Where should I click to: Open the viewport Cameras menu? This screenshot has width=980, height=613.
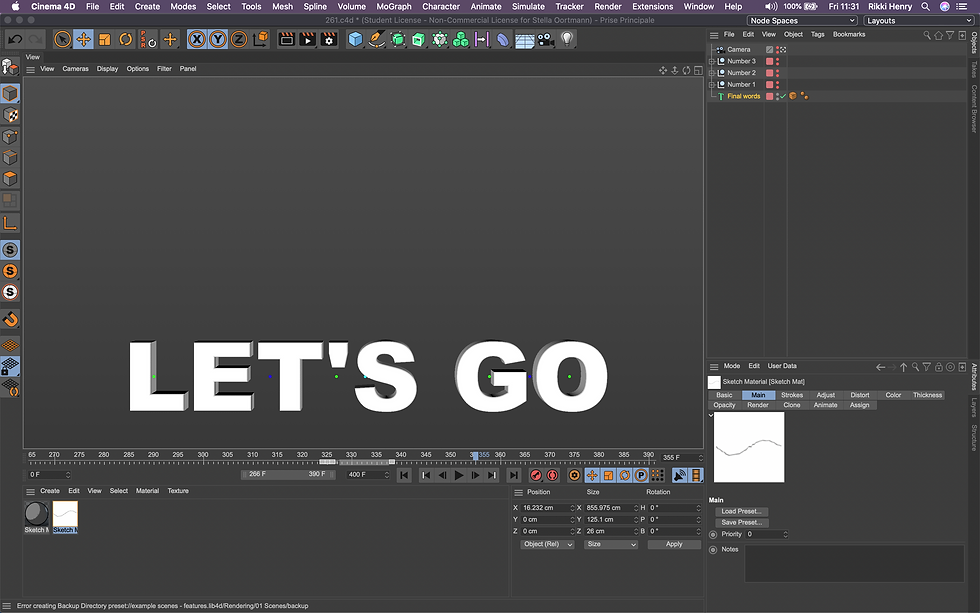point(75,69)
